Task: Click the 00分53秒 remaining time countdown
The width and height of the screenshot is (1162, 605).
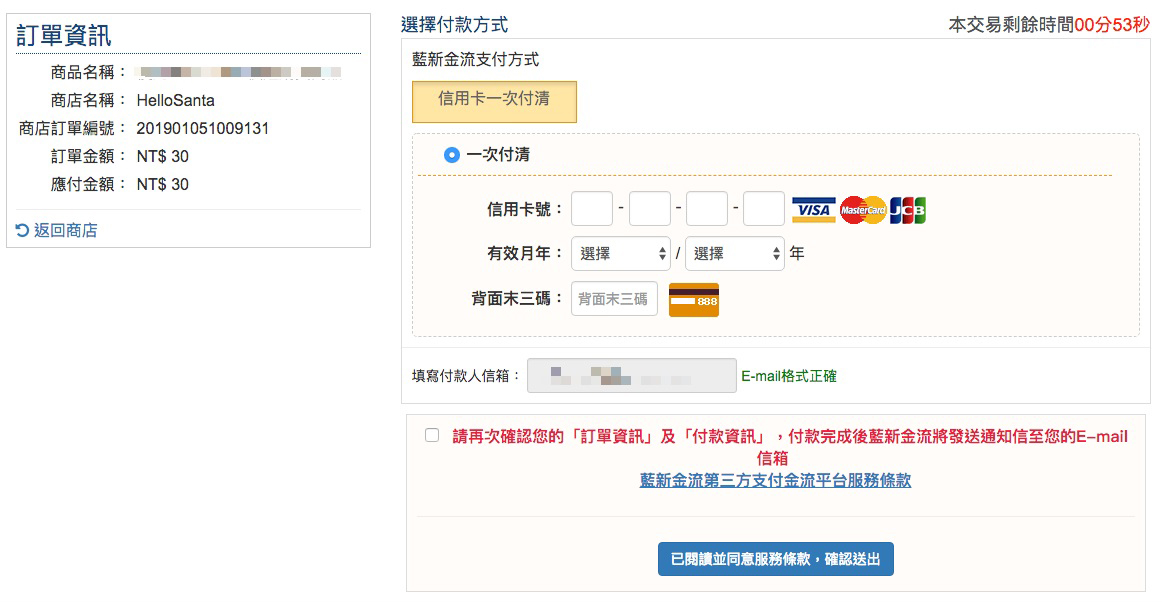Action: pyautogui.click(x=1112, y=25)
